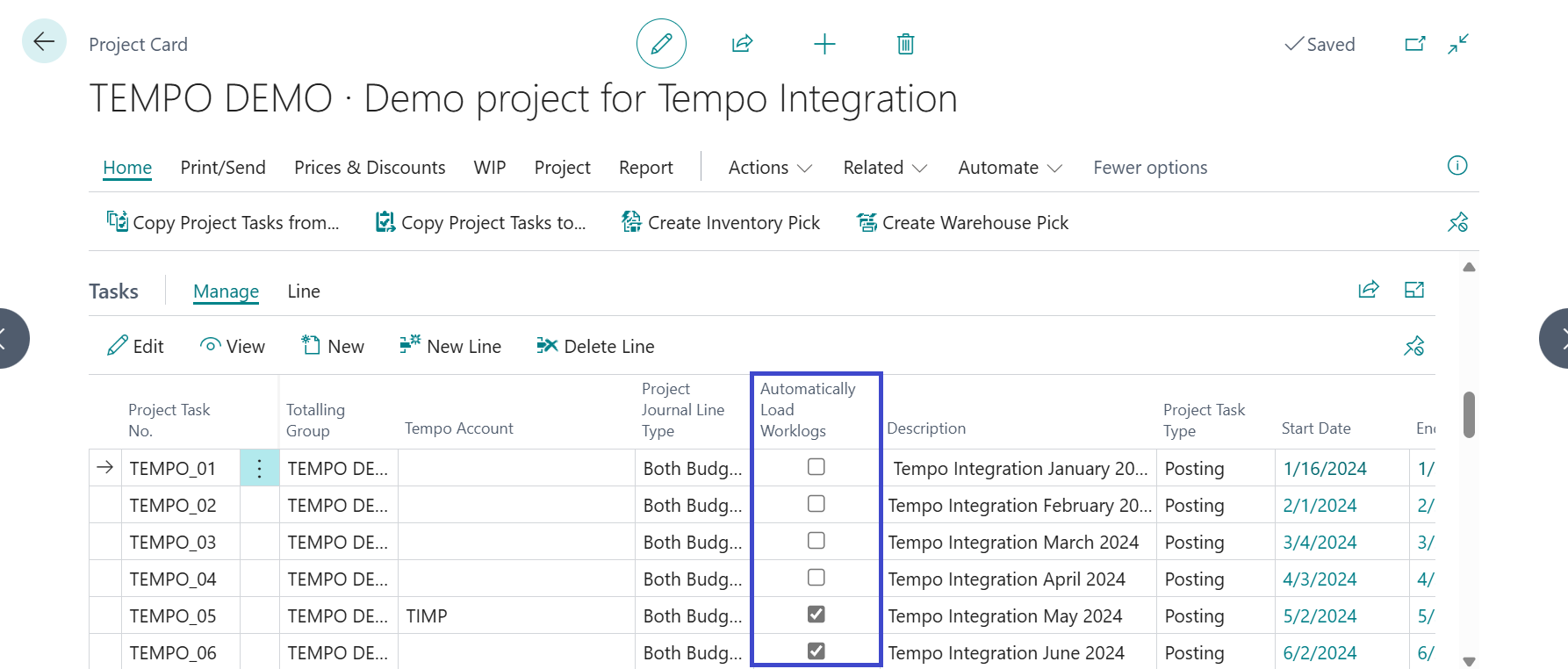Enable Automatically Load Worklogs for TEMPO_01
This screenshot has width=1568, height=669.
tap(816, 467)
